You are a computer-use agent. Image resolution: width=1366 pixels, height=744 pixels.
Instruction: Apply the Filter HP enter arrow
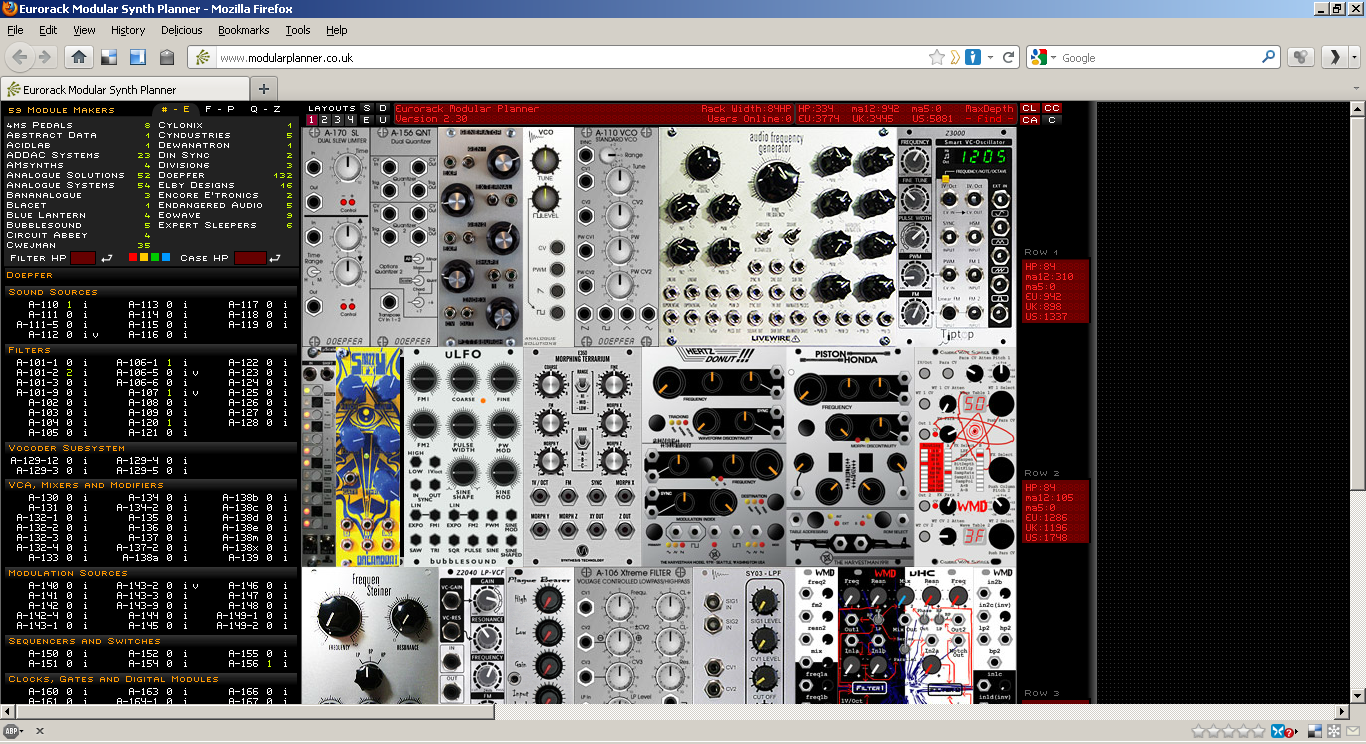(x=108, y=258)
